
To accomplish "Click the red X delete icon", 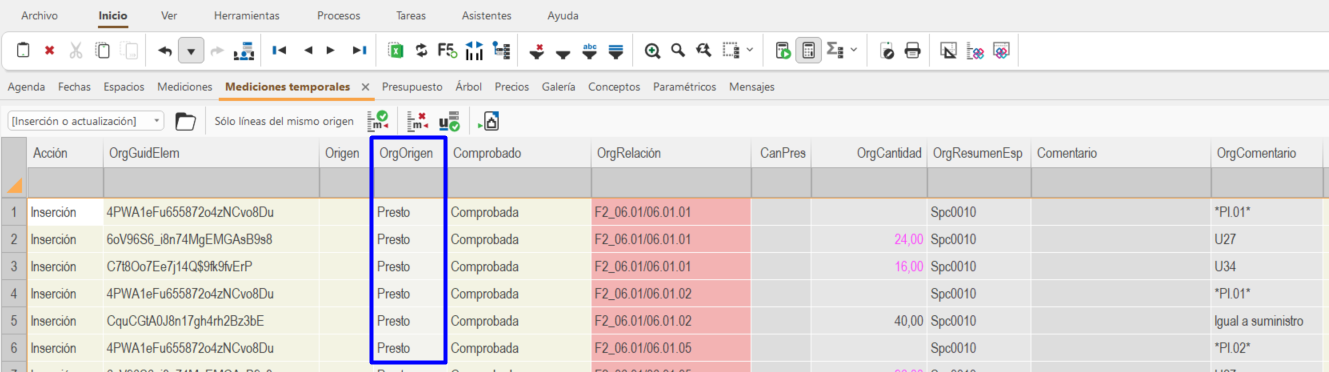I will (x=49, y=50).
